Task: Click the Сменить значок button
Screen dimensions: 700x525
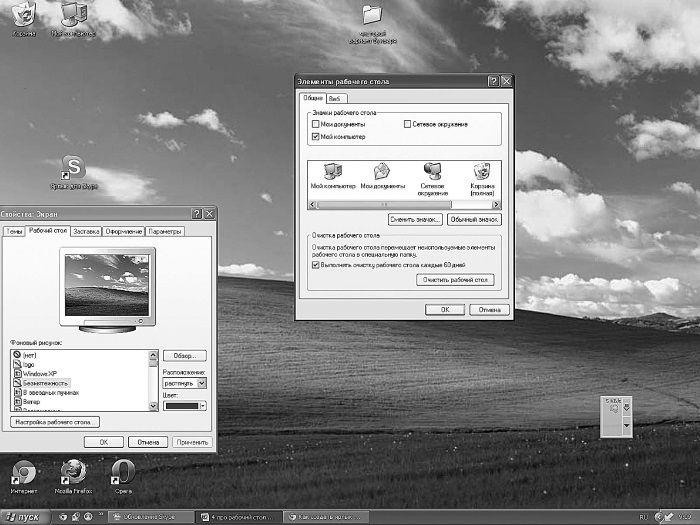Action: [415, 218]
